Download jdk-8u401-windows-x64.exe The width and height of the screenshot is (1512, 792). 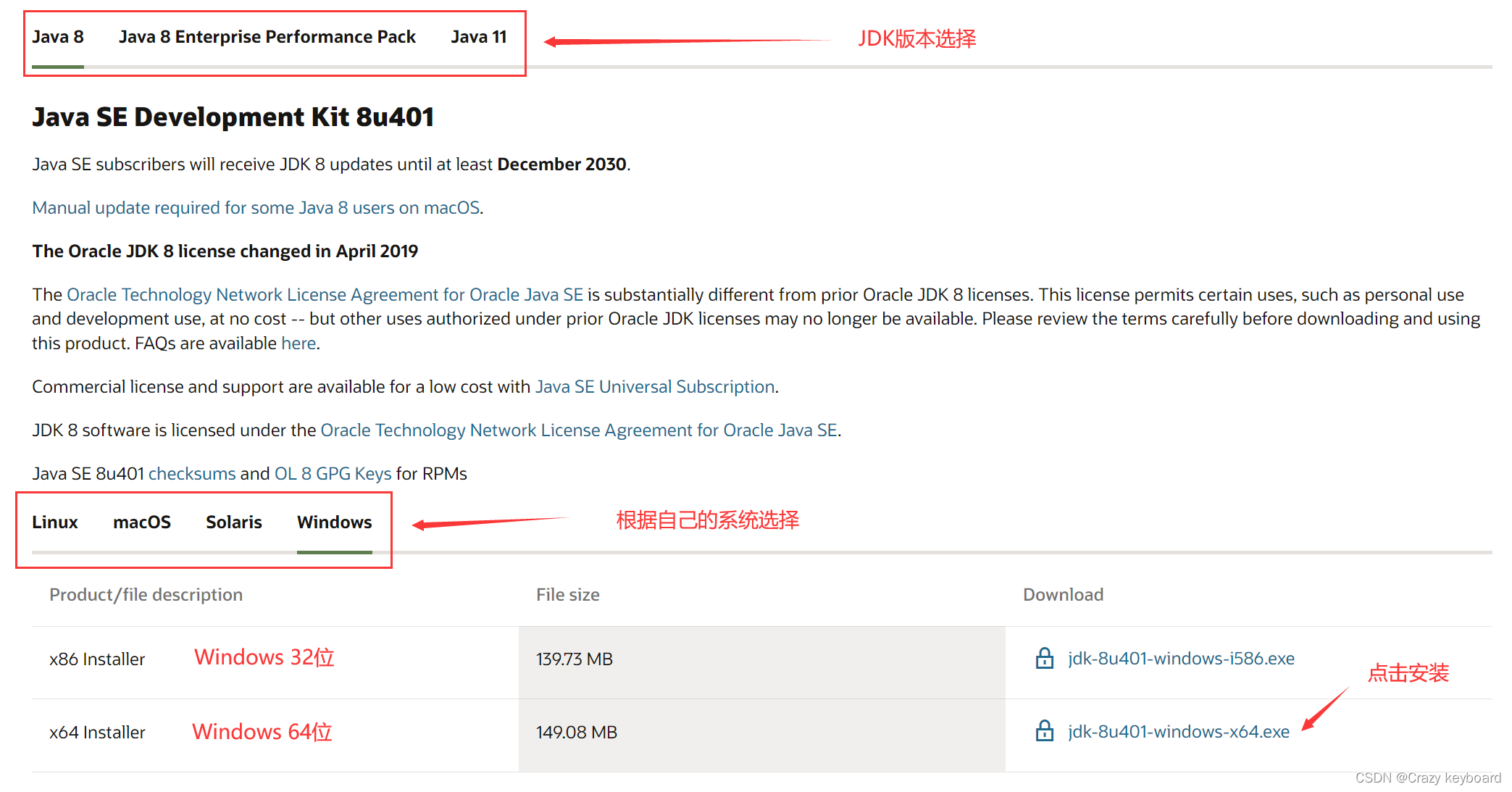click(x=1179, y=731)
